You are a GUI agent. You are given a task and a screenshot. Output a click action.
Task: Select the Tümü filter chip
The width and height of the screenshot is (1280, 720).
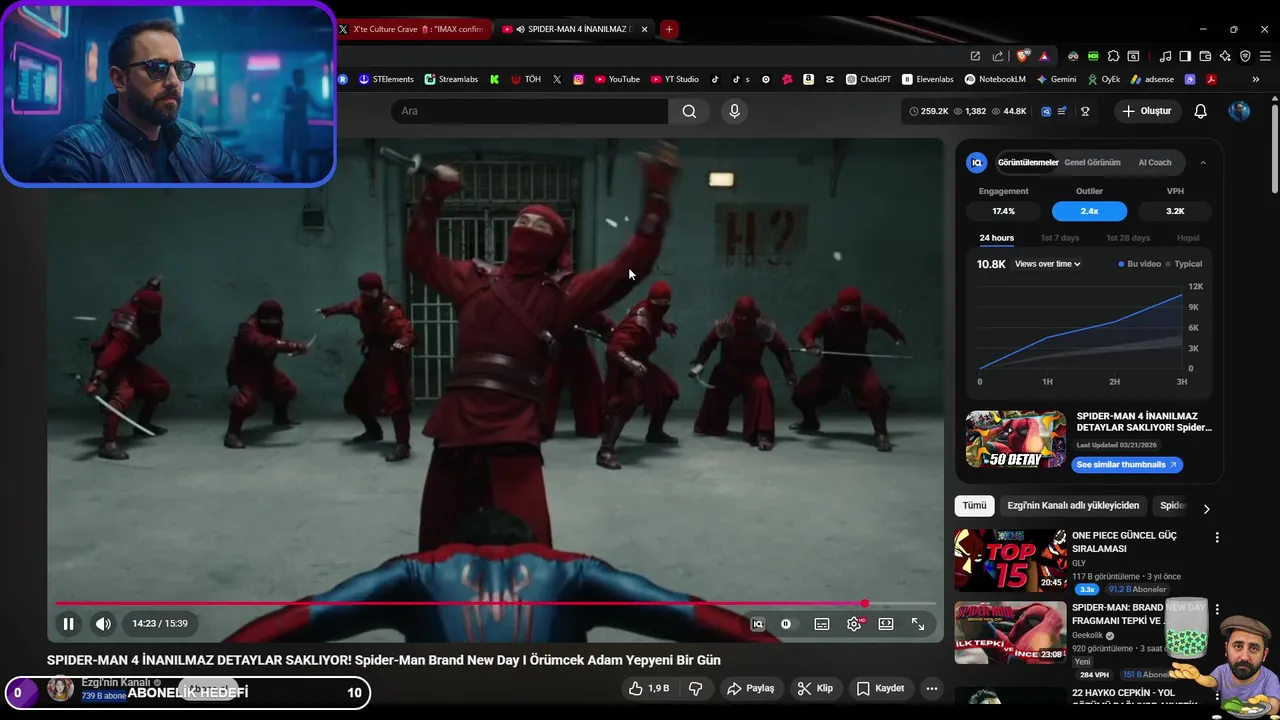click(974, 506)
